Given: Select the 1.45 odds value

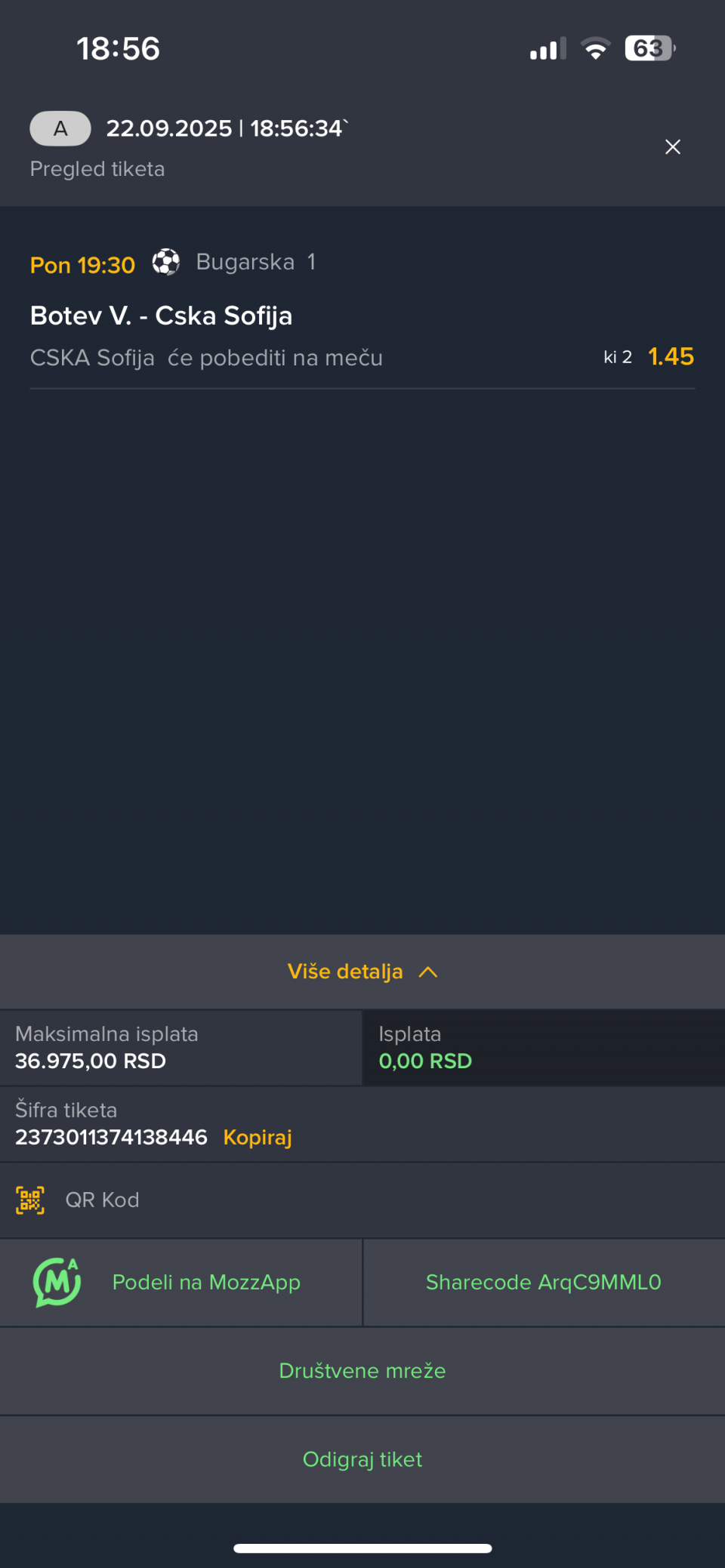Looking at the screenshot, I should pos(671,356).
